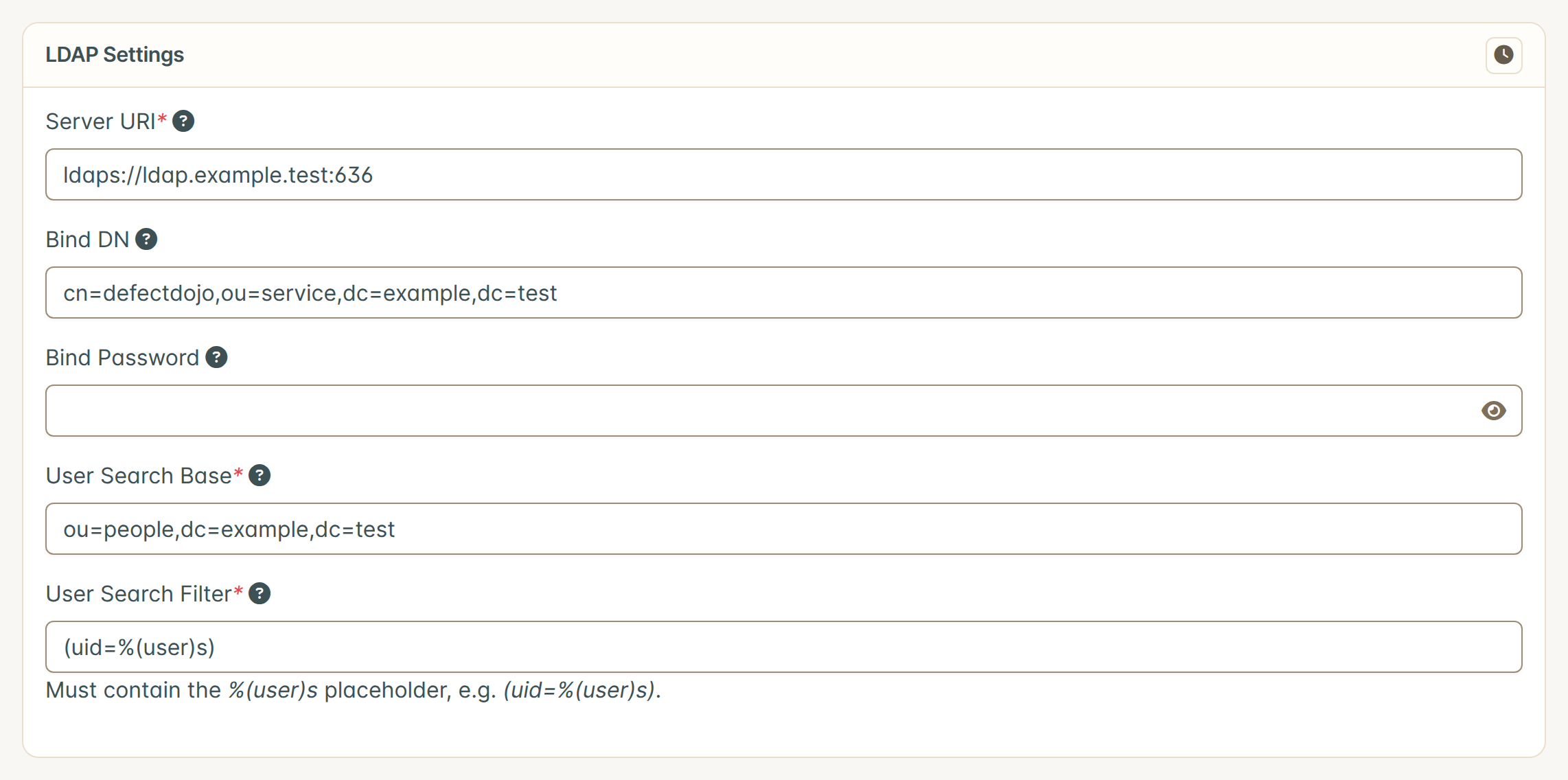Click the Bind DN label text
This screenshot has width=1568, height=780.
[87, 240]
